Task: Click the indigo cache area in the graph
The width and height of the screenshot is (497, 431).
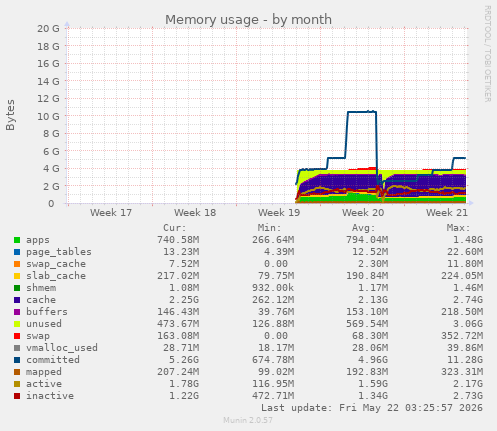Action: 347,182
